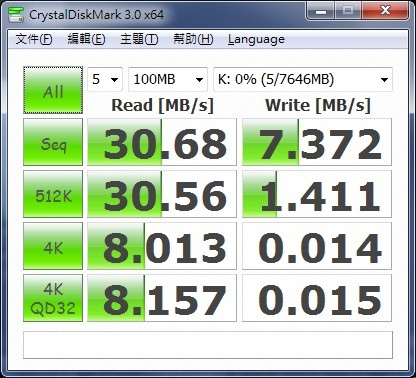The image size is (416, 378).
Task: Minimize the CrystalDiskMark window
Action: pos(321,11)
